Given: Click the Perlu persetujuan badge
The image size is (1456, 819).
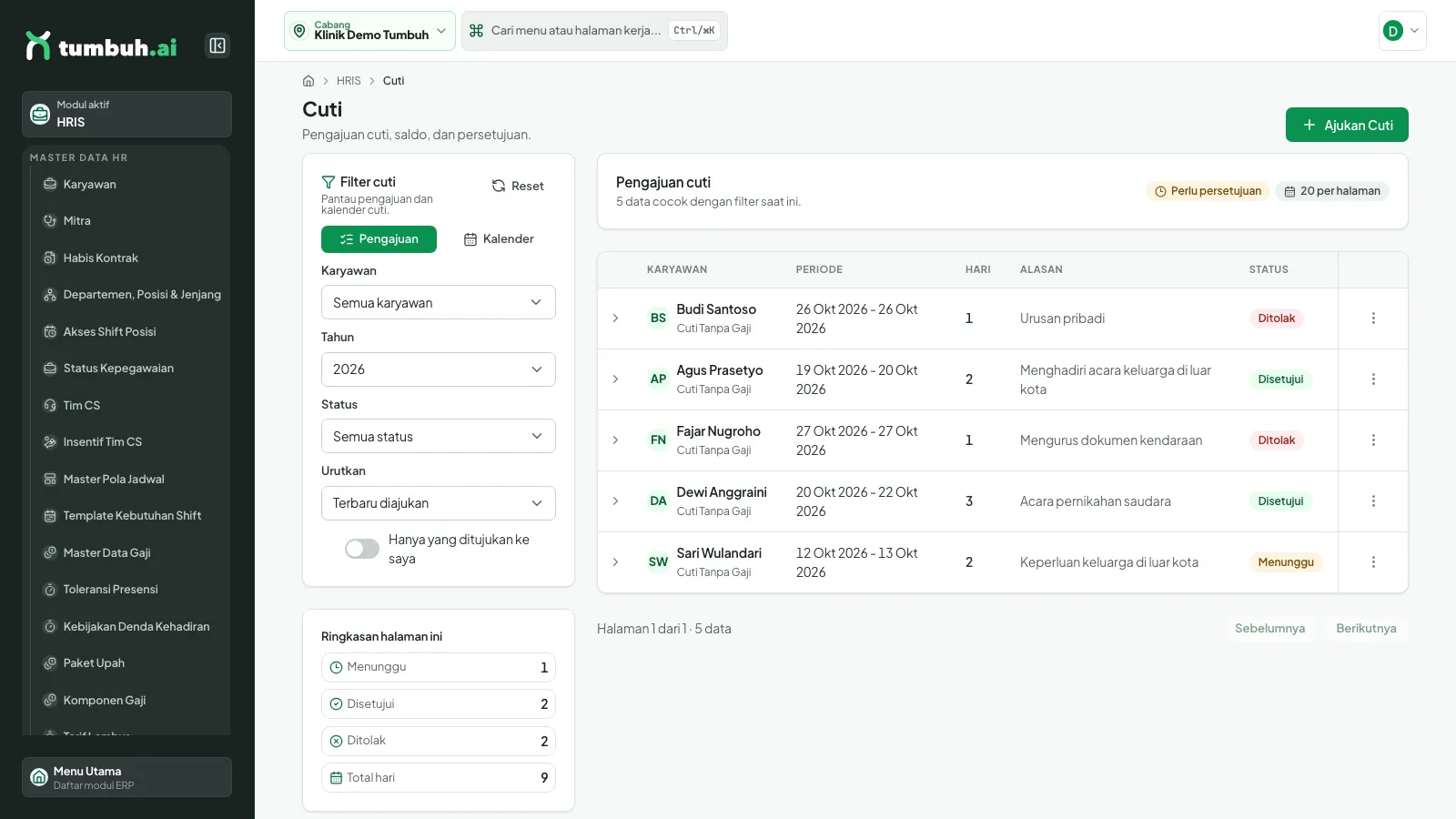Looking at the screenshot, I should (1208, 191).
